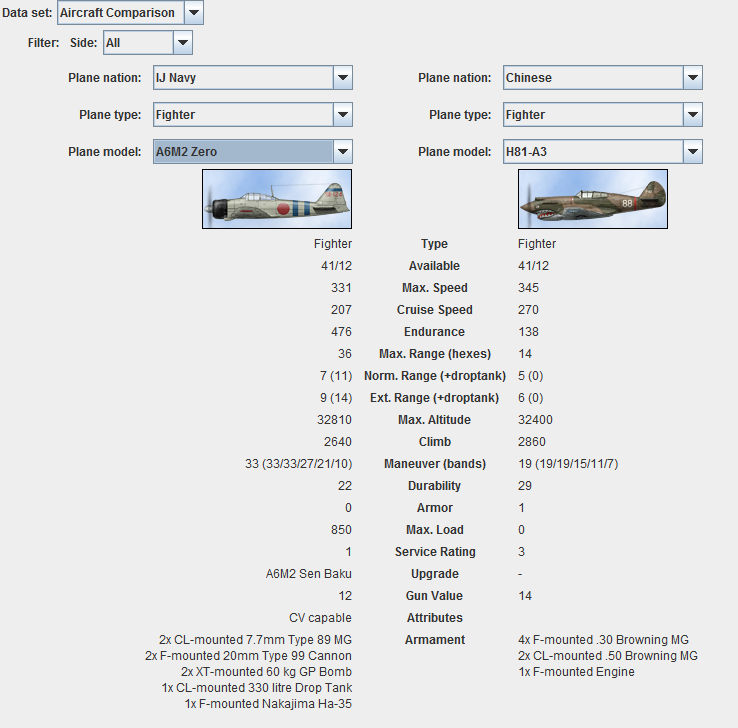Click the H81-A3 durability value 29
This screenshot has height=728, width=738.
pos(525,486)
